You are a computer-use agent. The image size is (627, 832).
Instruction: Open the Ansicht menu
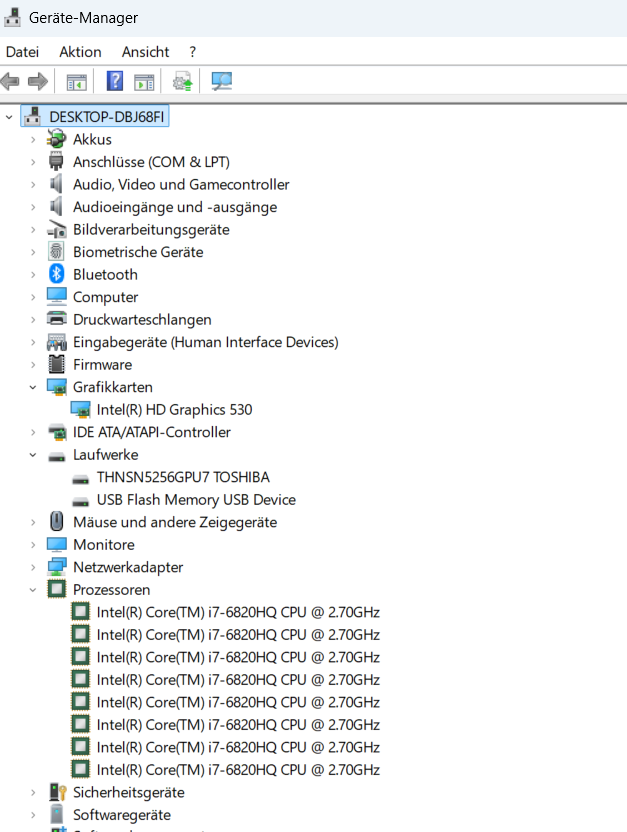click(145, 52)
